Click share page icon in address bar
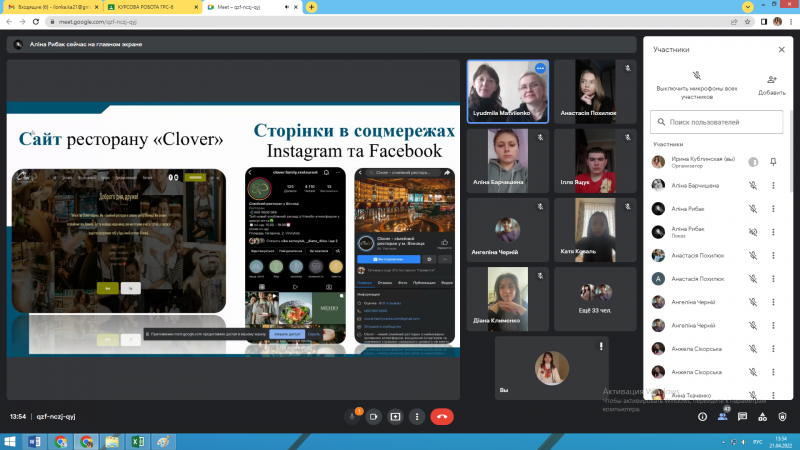The height and width of the screenshot is (450, 800). click(x=734, y=21)
